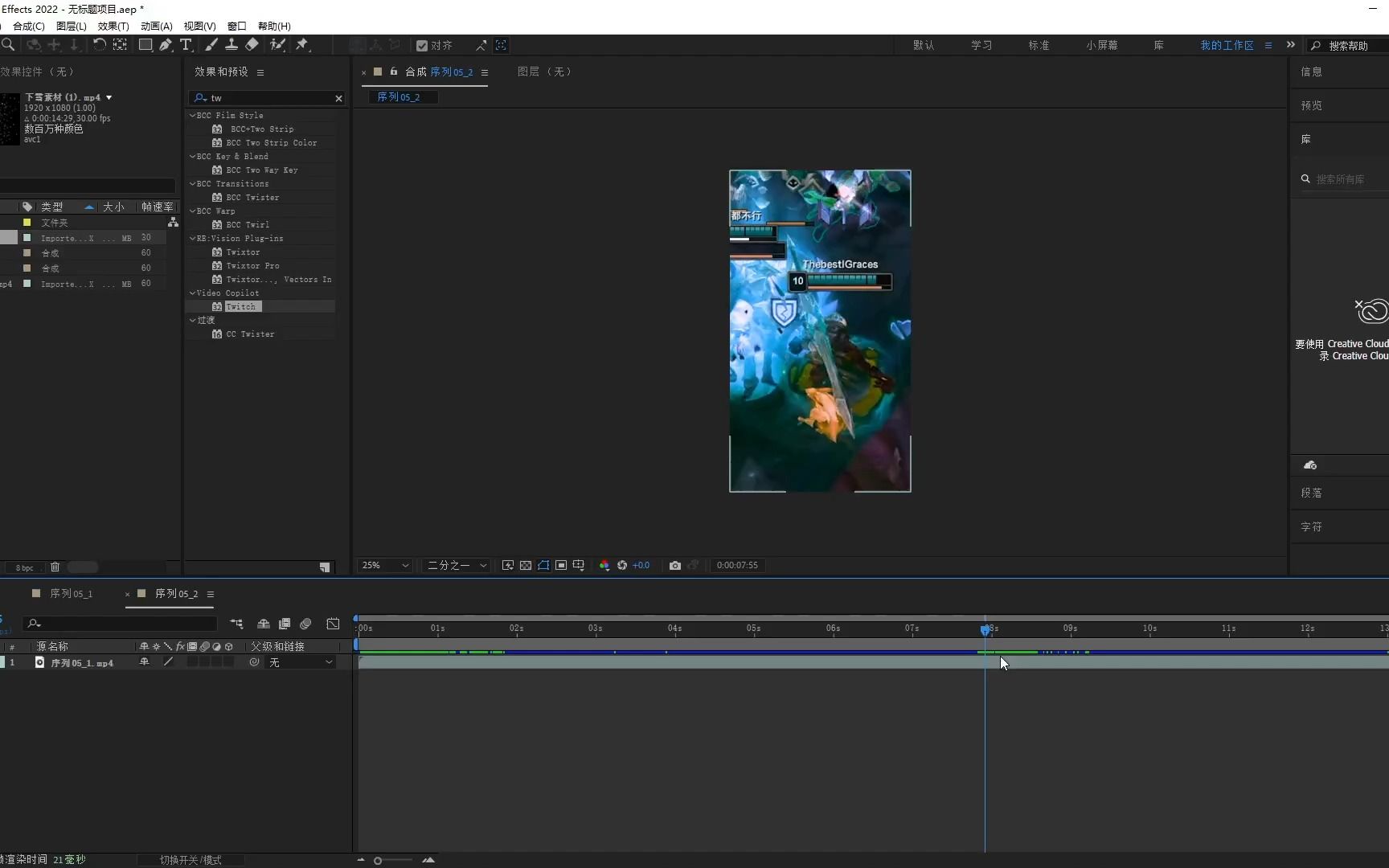
Task: Select the Rectangle shape tool
Action: (x=145, y=45)
